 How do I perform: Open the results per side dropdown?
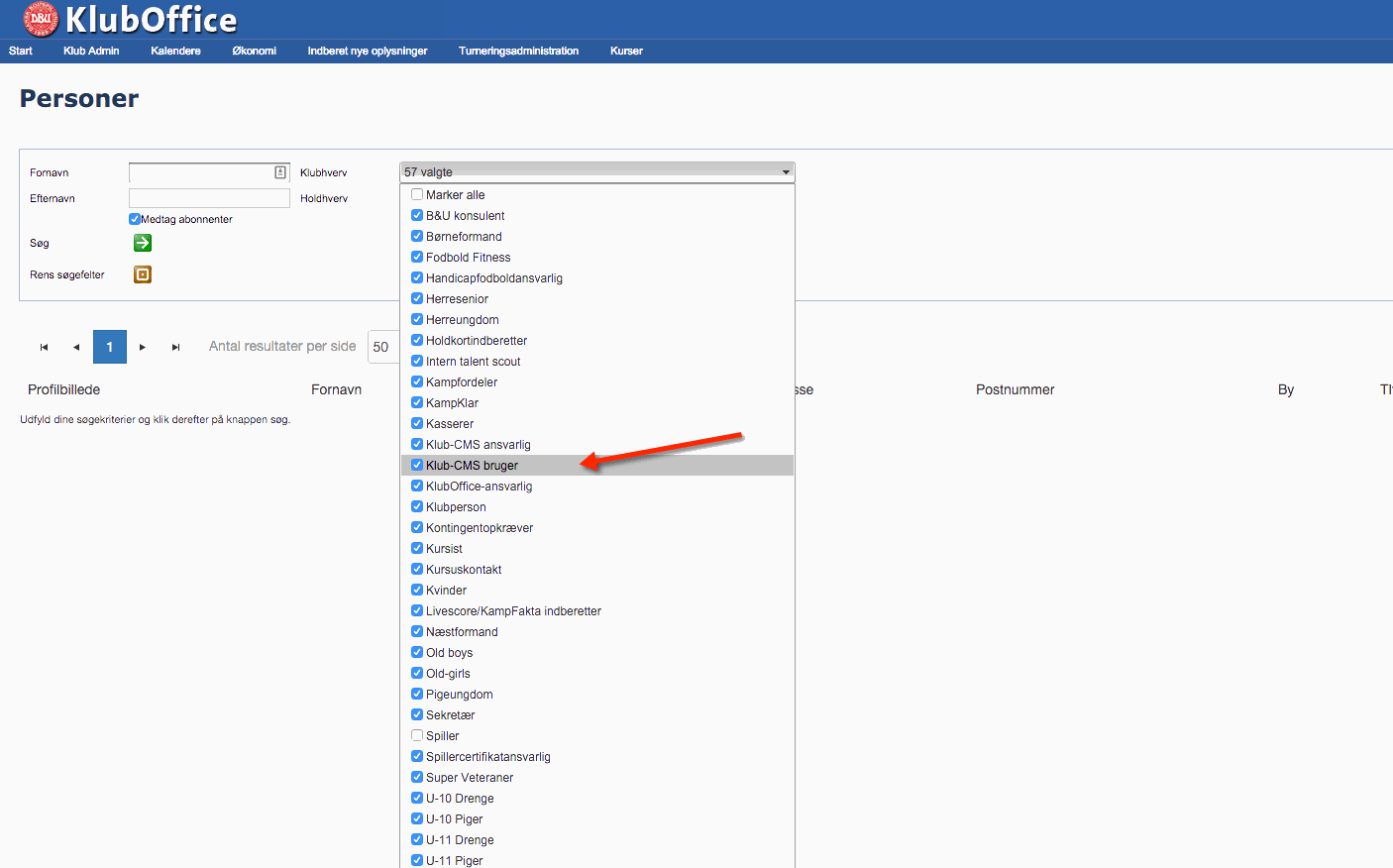coord(382,347)
